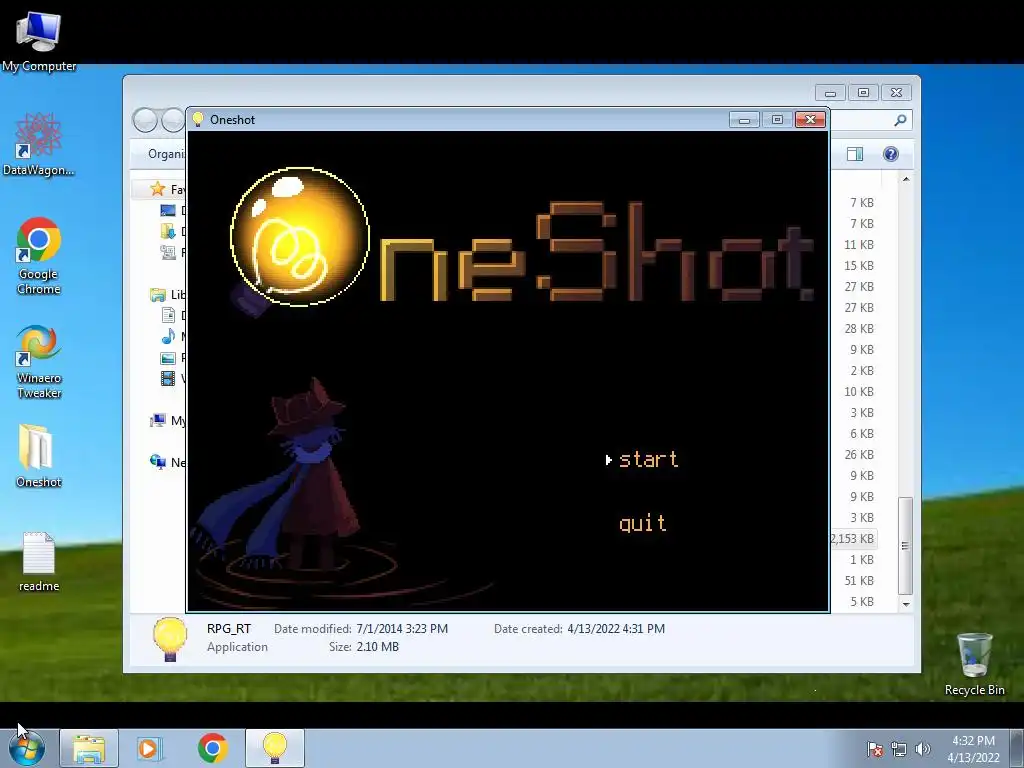Open the Oneshot folder on desktop

(39, 456)
